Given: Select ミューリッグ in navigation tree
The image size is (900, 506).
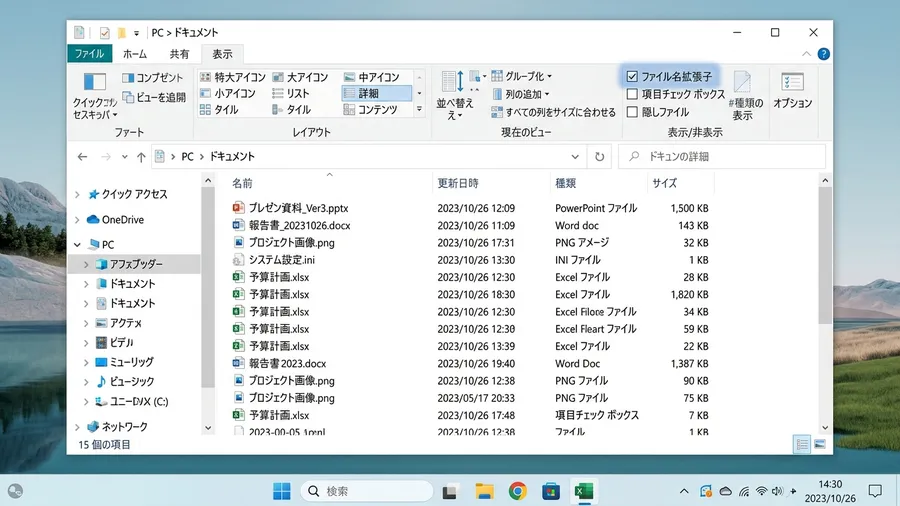Looking at the screenshot, I should [131, 362].
